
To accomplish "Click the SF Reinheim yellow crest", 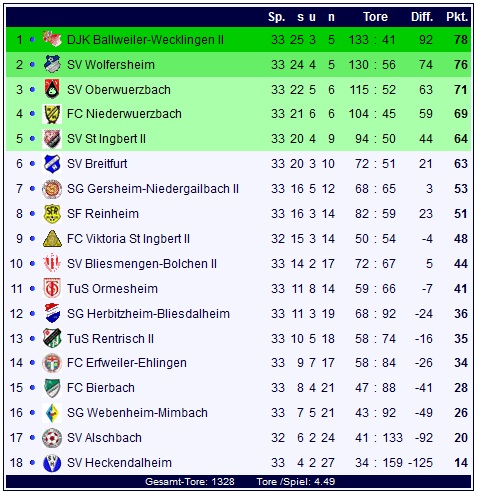I will [52, 214].
